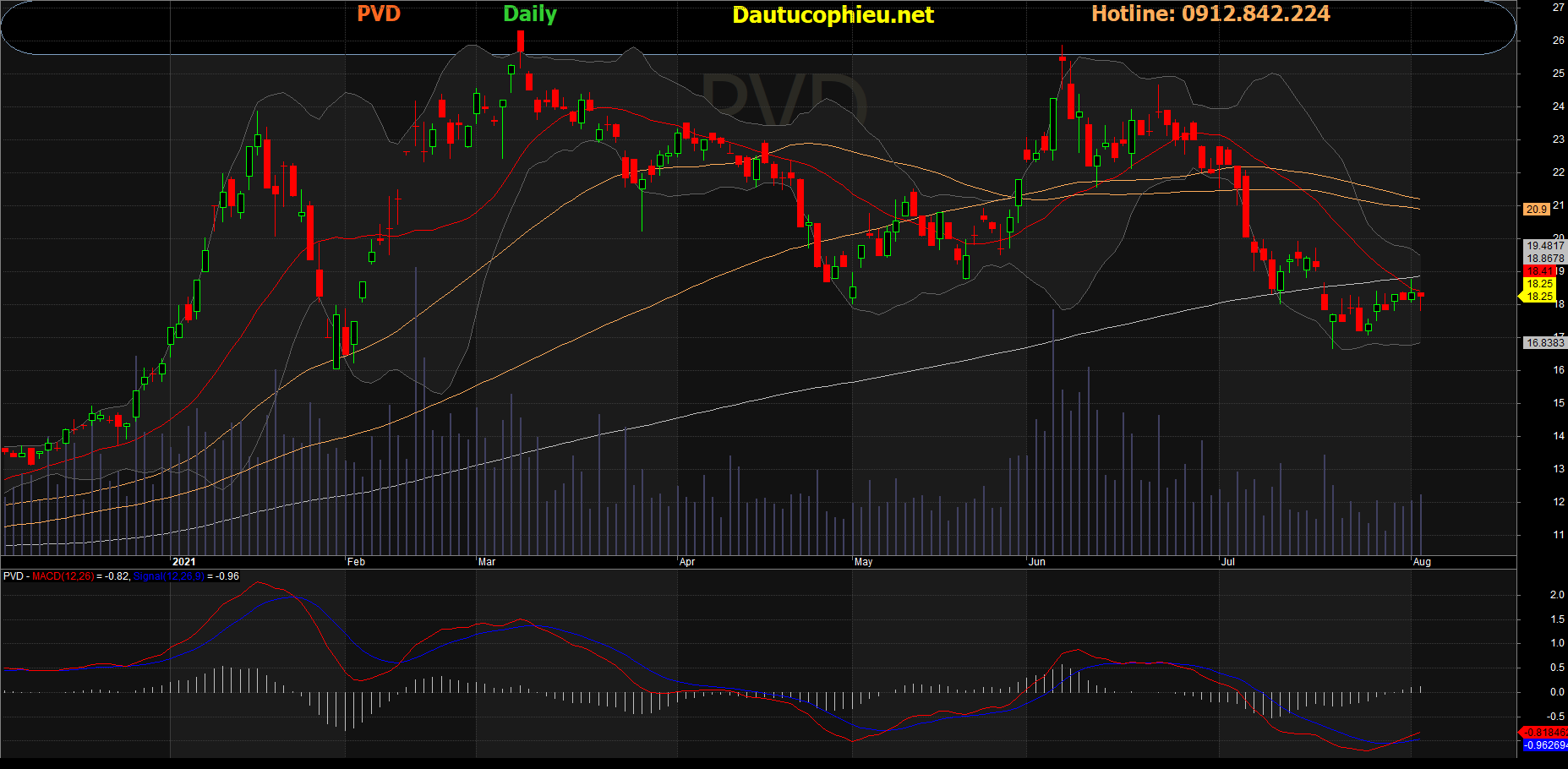Click the Hotline 0912.842.224 text
Image resolution: width=1568 pixels, height=769 pixels.
tap(1210, 14)
